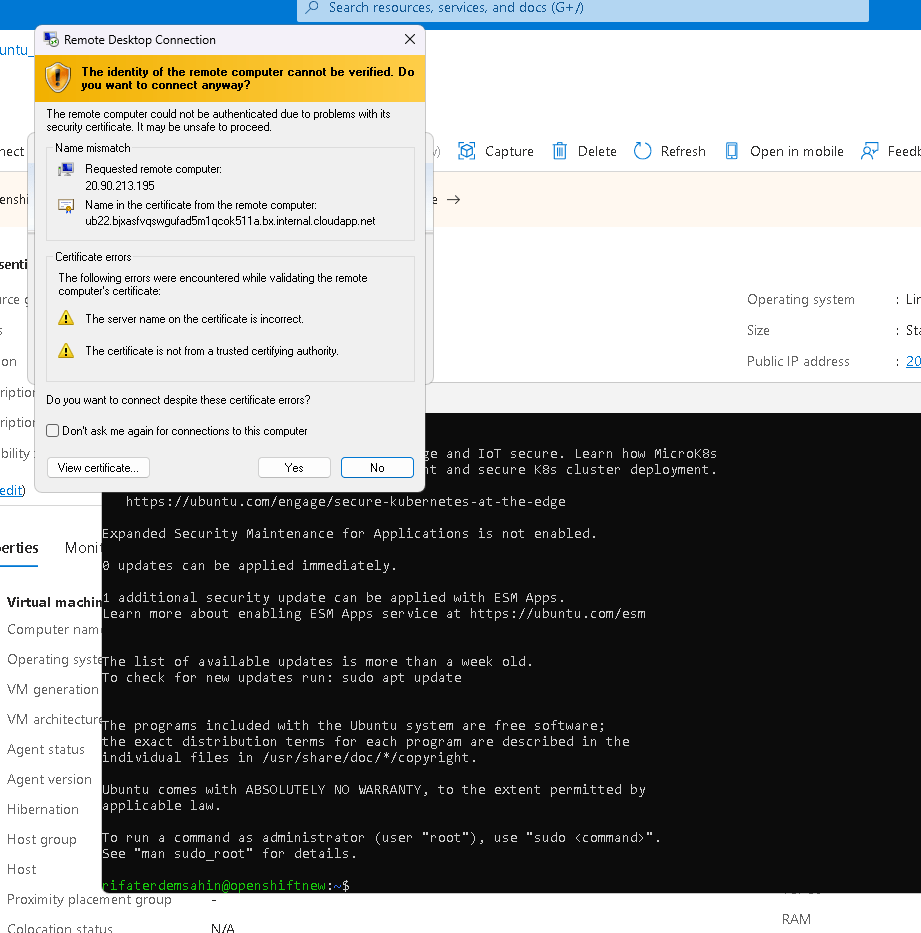Click the Delete trash icon

(559, 151)
